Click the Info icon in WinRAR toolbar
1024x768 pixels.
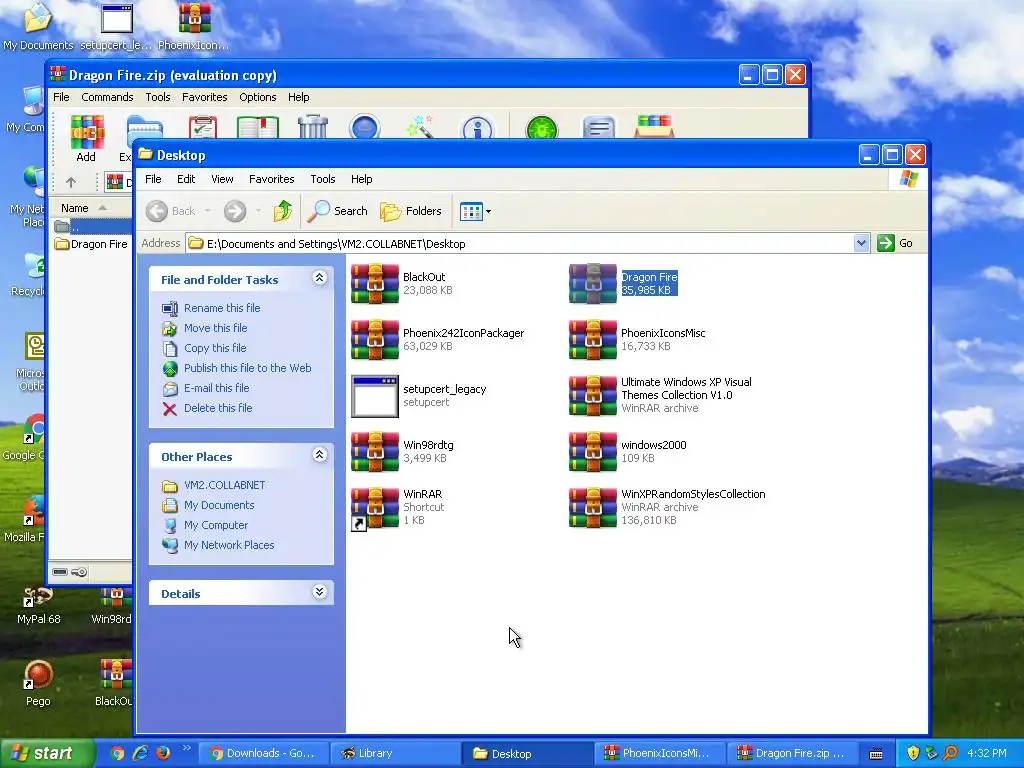click(477, 127)
